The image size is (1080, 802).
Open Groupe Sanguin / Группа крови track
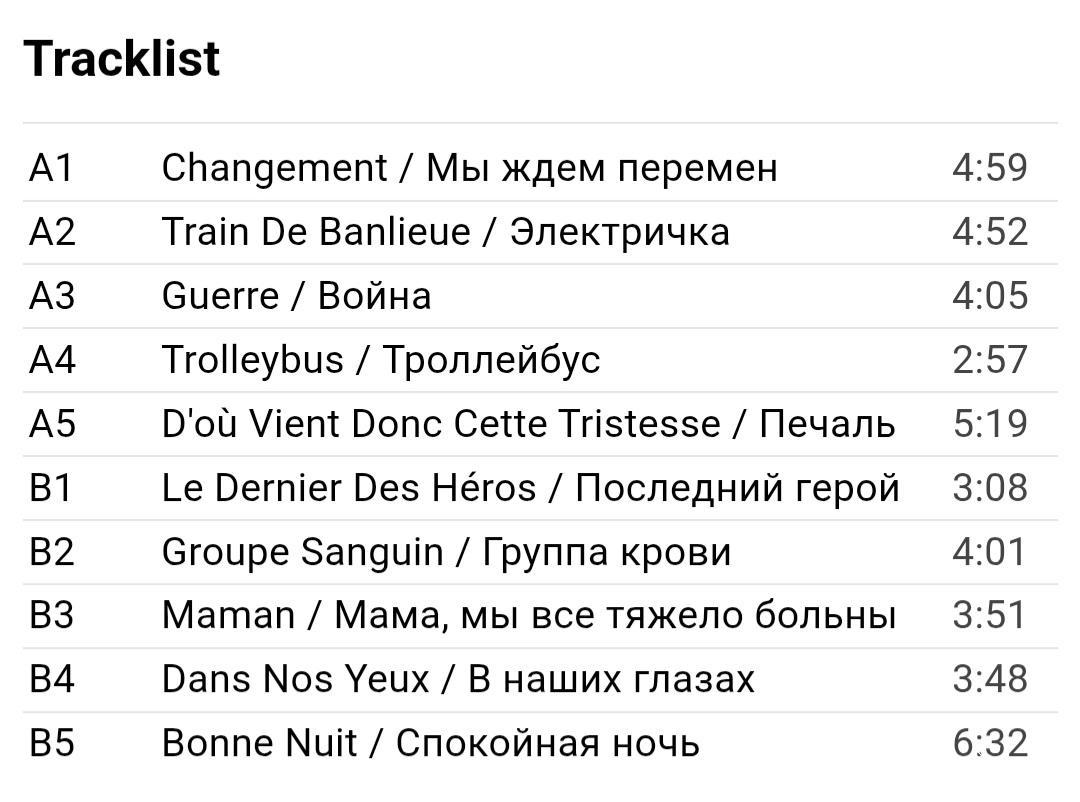(446, 552)
